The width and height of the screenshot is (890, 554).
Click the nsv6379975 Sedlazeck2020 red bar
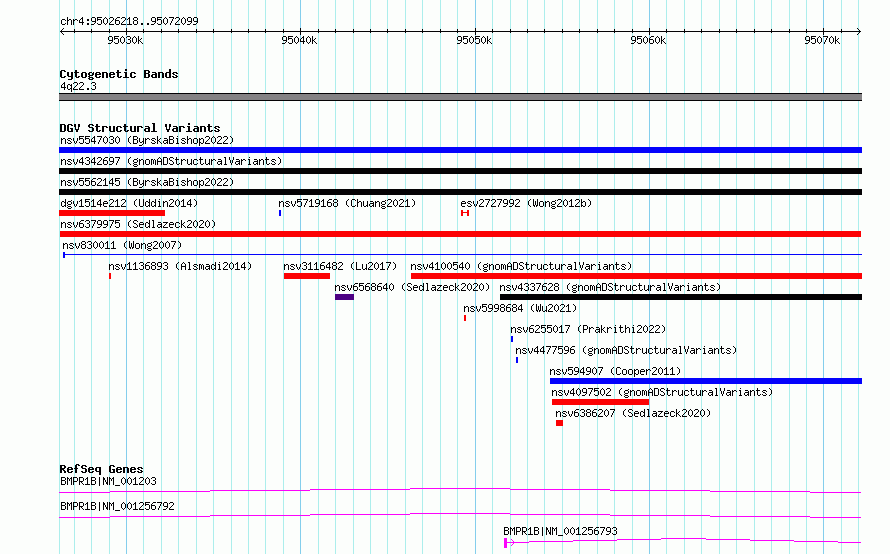pos(460,234)
